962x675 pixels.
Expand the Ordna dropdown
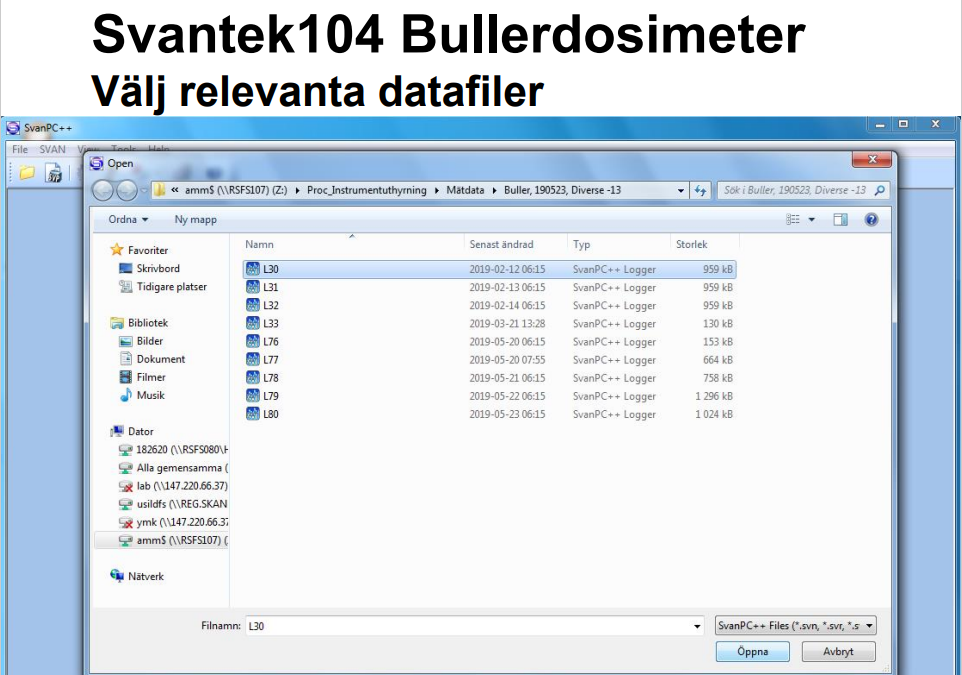click(128, 220)
